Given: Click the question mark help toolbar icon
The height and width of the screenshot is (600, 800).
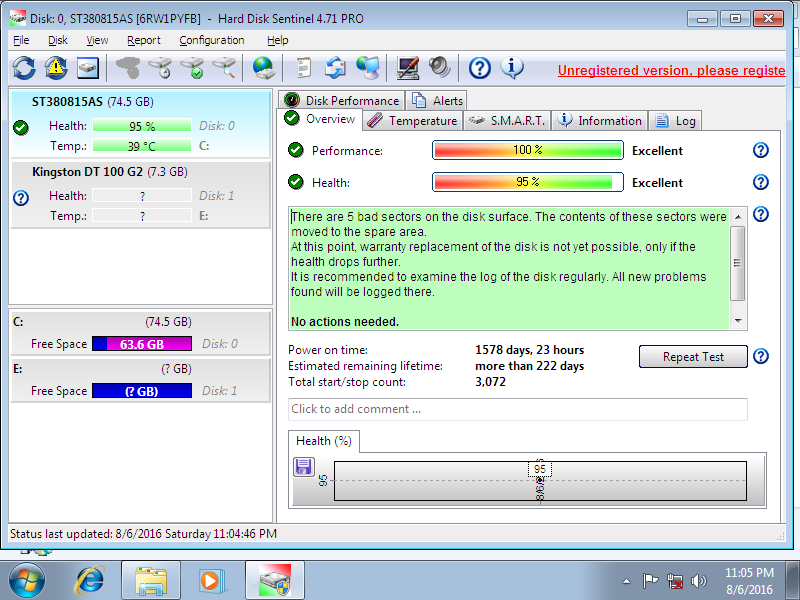Looking at the screenshot, I should pos(480,68).
